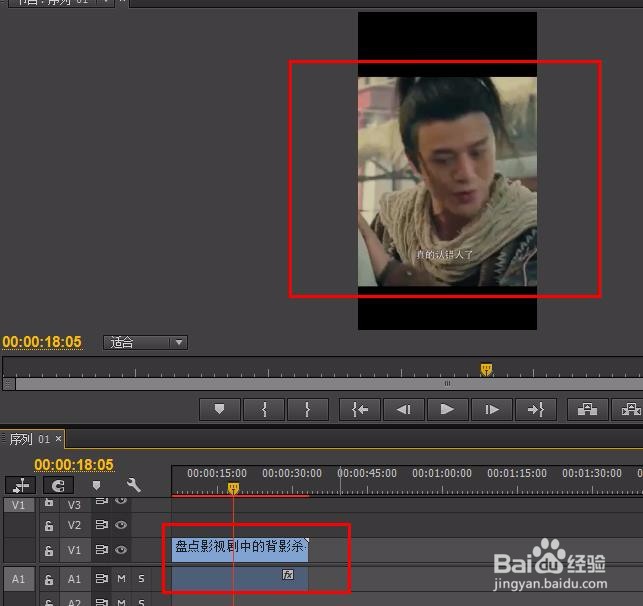The image size is (643, 606).
Task: Click ruler at 00:00:45:00
Action: pyautogui.click(x=367, y=474)
